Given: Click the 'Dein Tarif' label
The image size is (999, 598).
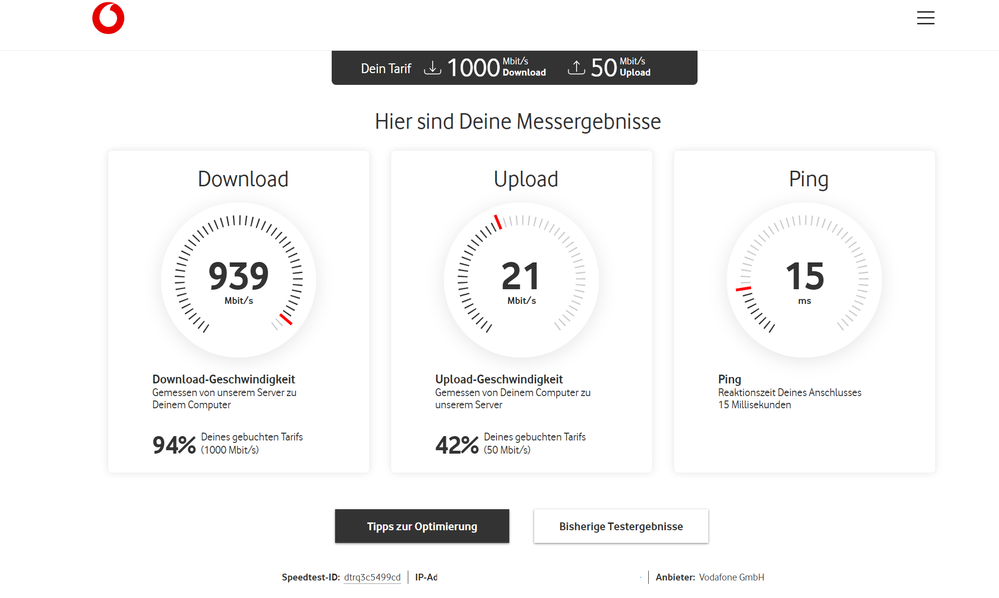Looking at the screenshot, I should [x=386, y=68].
